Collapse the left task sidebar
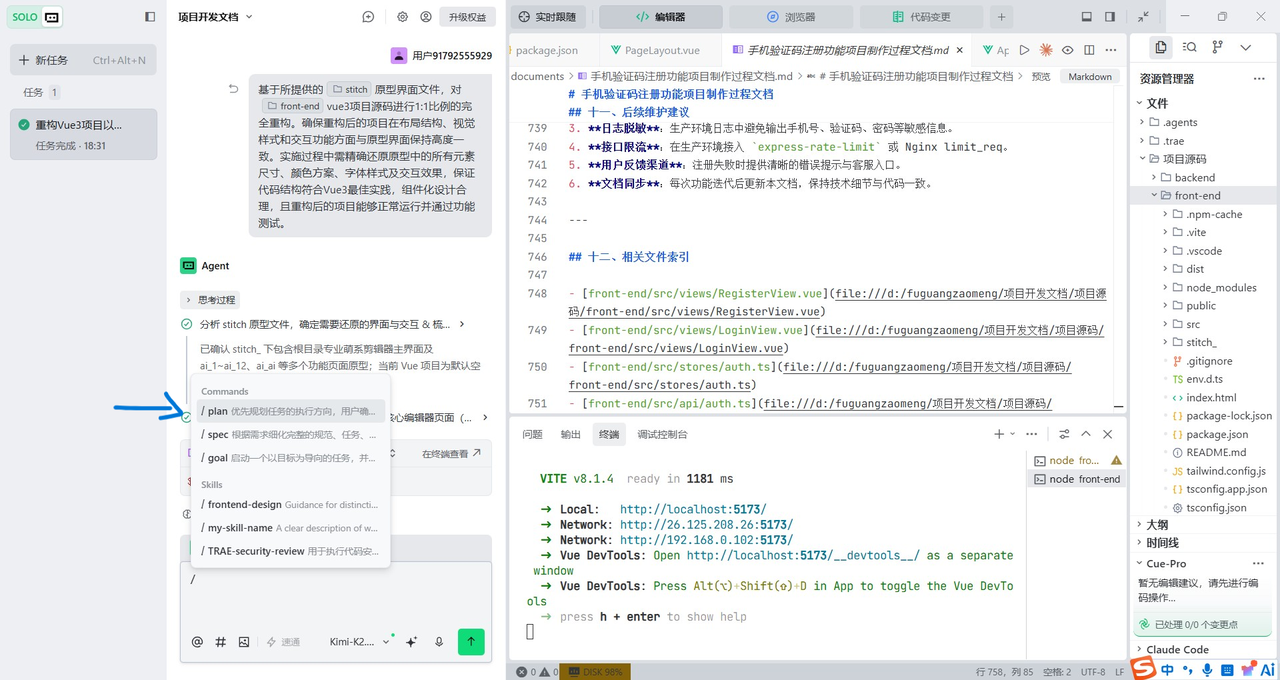 [x=150, y=17]
